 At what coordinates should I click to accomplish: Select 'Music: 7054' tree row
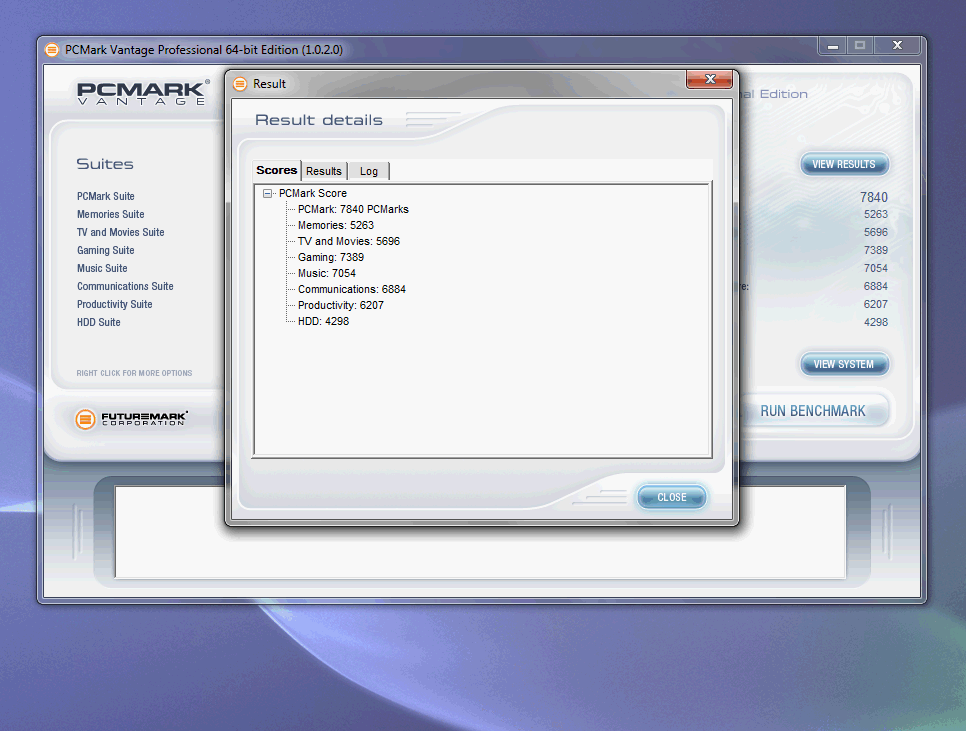pyautogui.click(x=327, y=273)
